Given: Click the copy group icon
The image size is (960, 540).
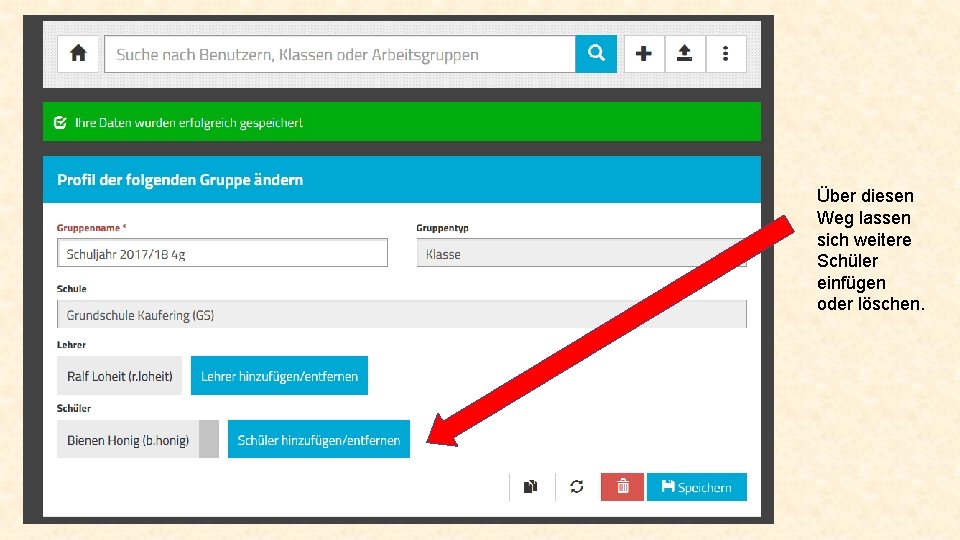Looking at the screenshot, I should click(x=531, y=487).
